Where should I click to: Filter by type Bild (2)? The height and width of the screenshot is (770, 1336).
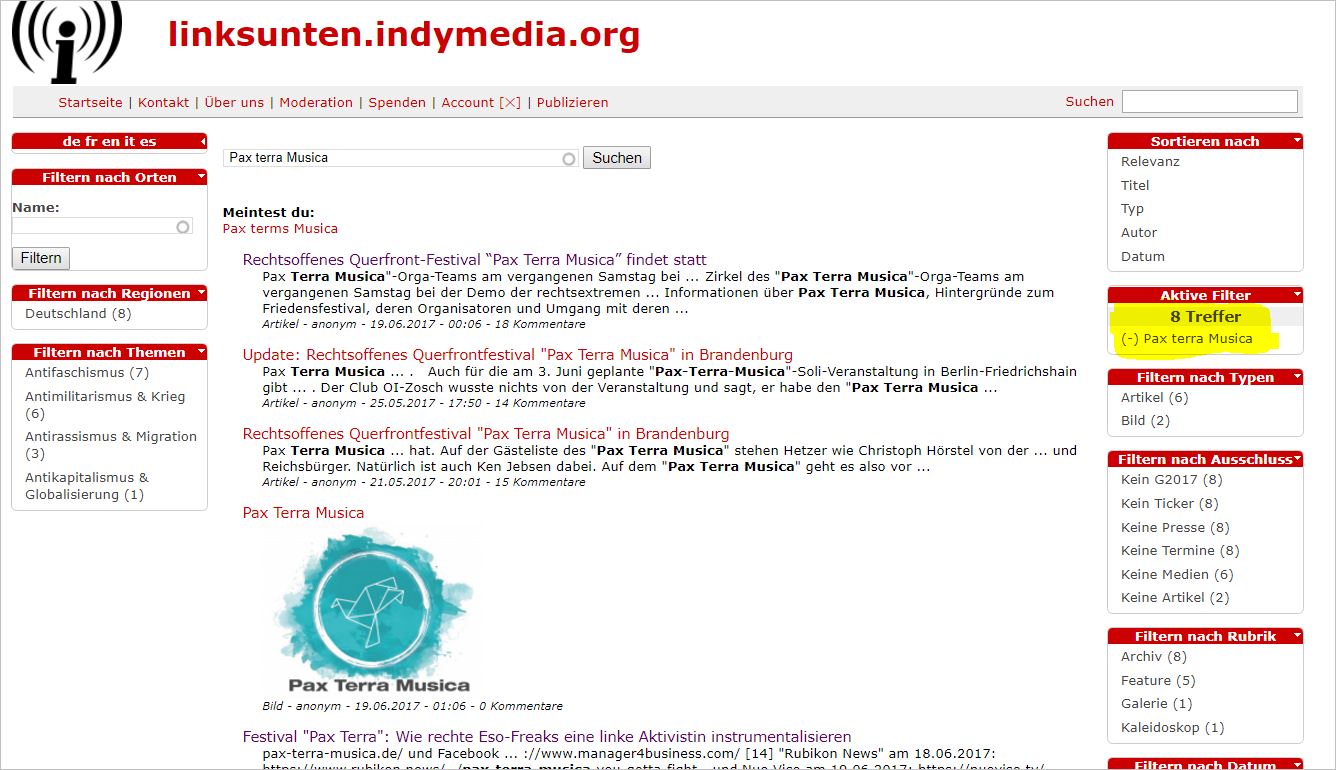click(x=1146, y=420)
